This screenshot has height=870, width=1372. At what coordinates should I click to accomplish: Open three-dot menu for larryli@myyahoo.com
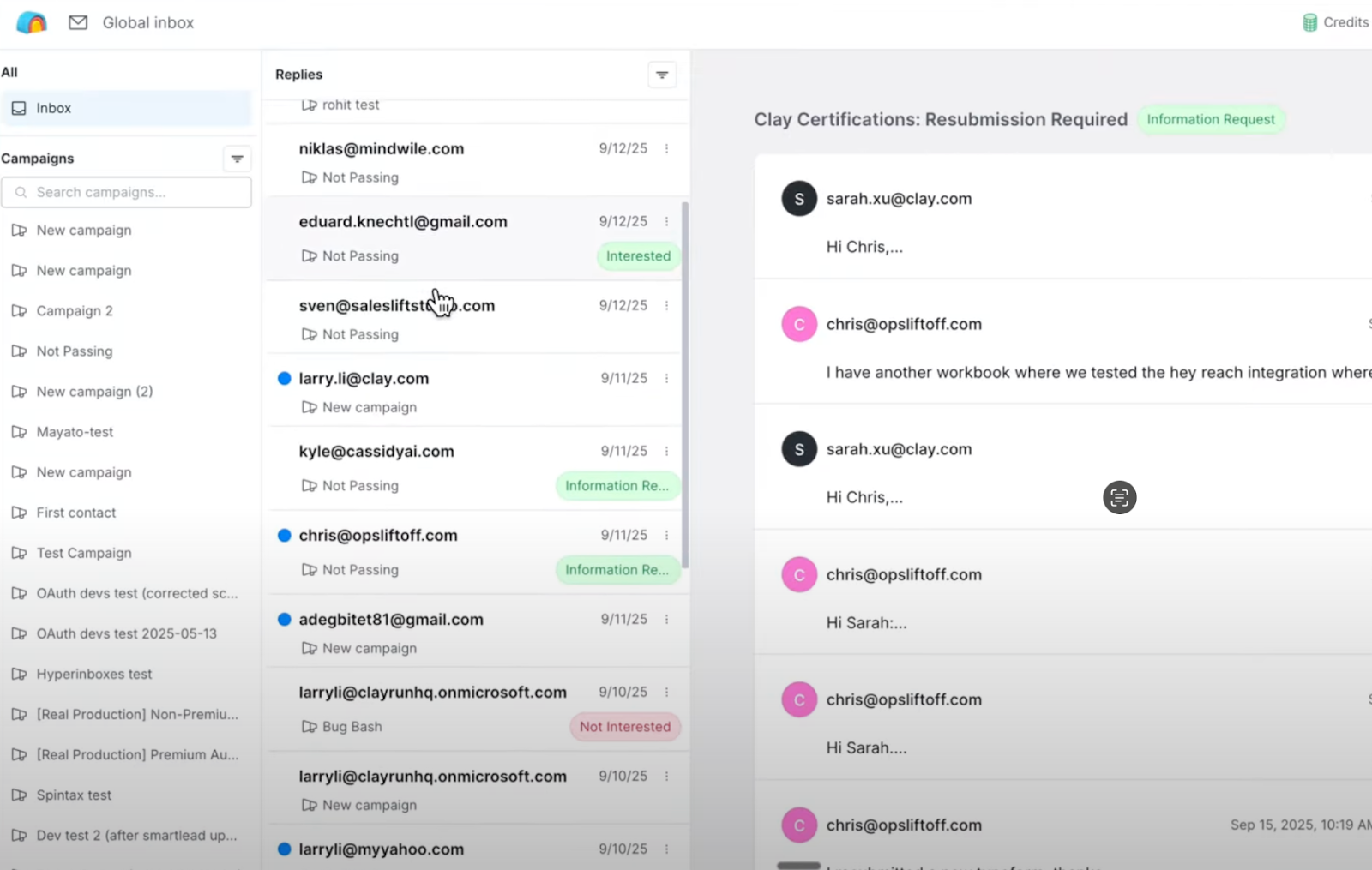666,849
